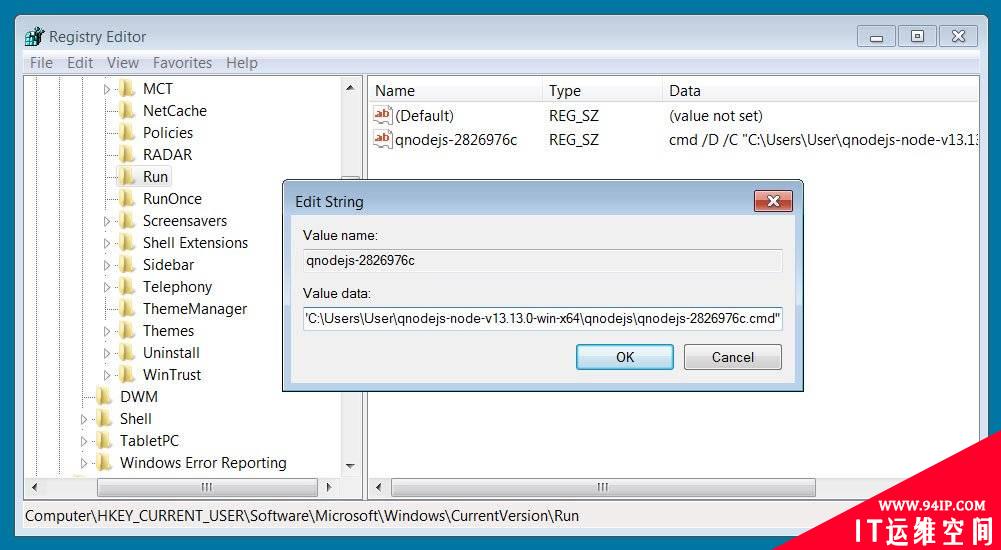The image size is (1001, 550).
Task: Click tree pane scroll right arrow
Action: coord(329,487)
